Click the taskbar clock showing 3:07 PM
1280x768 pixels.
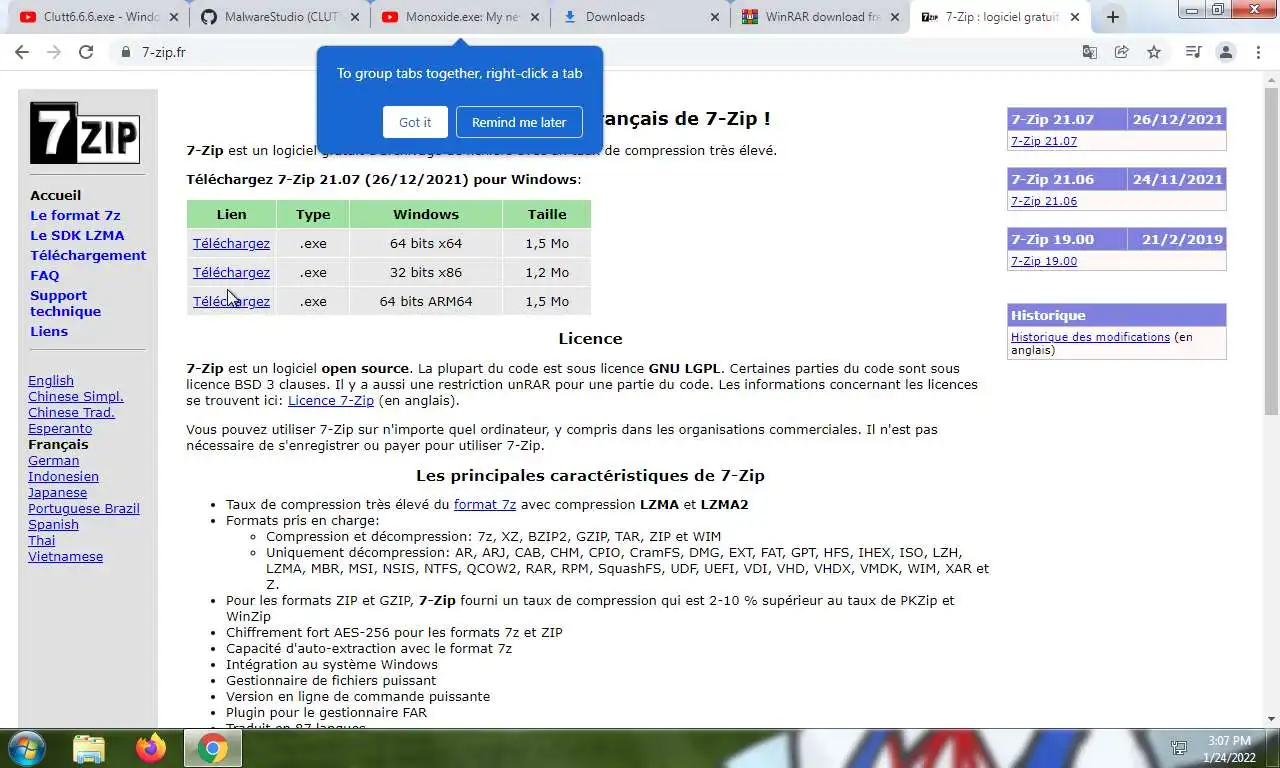1229,748
